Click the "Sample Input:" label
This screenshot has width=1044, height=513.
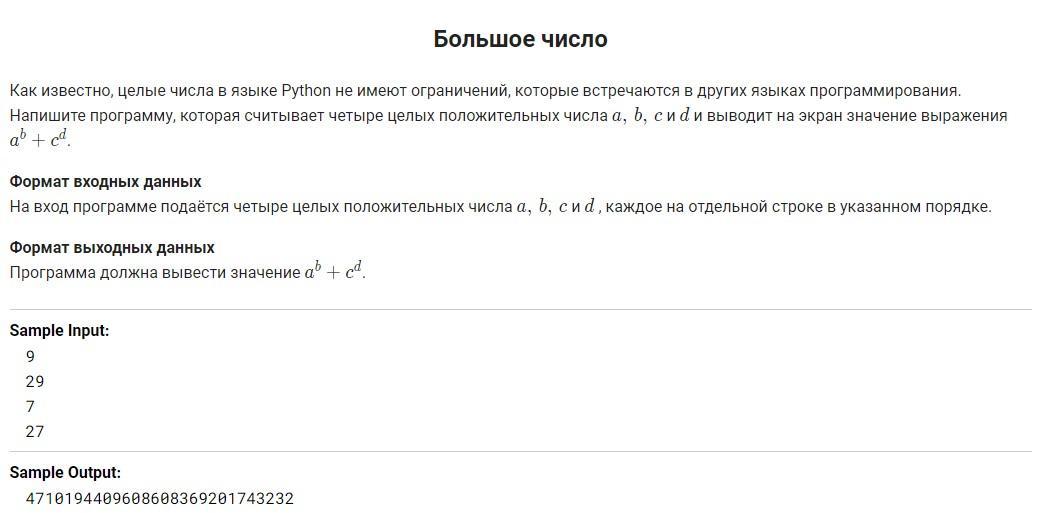point(59,330)
